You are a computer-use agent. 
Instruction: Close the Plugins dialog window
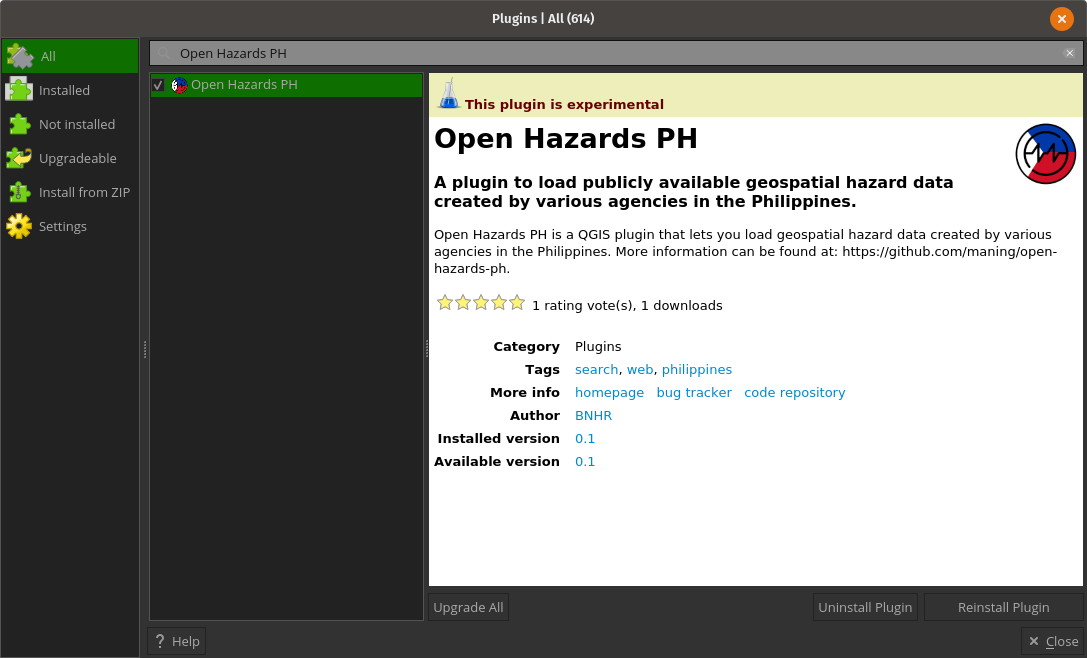pos(1061,19)
